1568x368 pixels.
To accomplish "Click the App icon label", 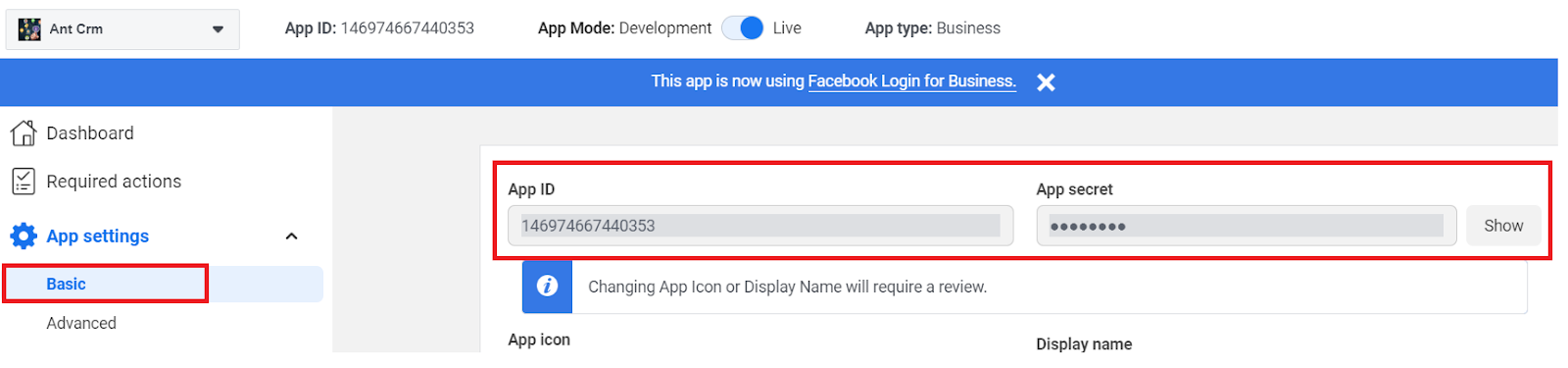I will pos(539,340).
